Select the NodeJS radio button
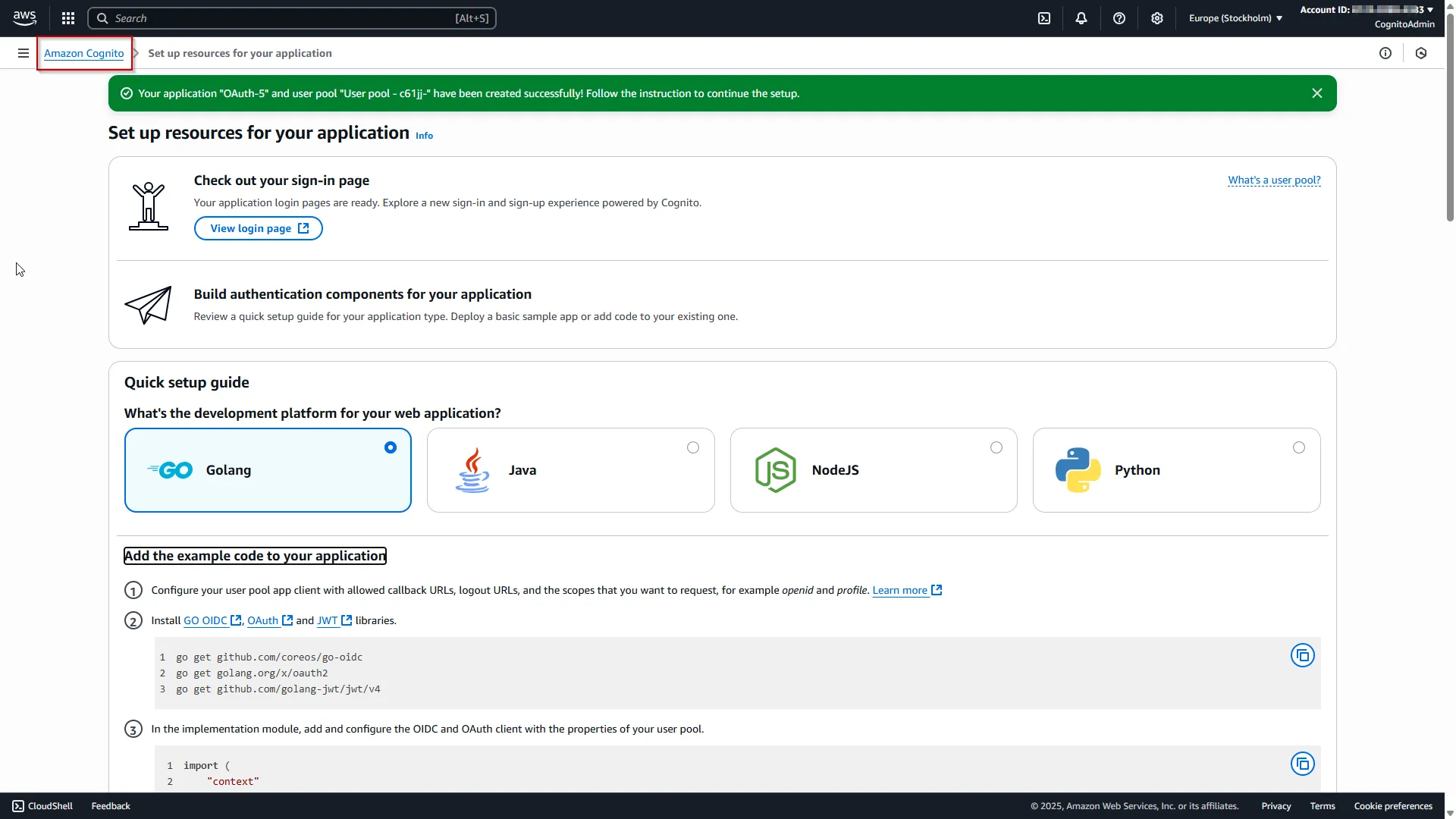 coord(996,447)
